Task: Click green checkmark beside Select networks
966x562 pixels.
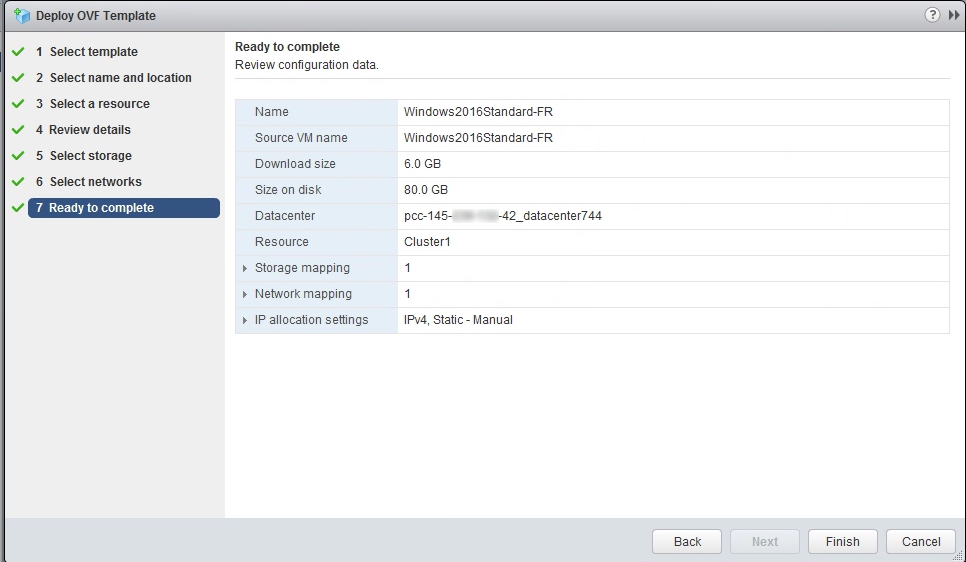Action: coord(17,182)
